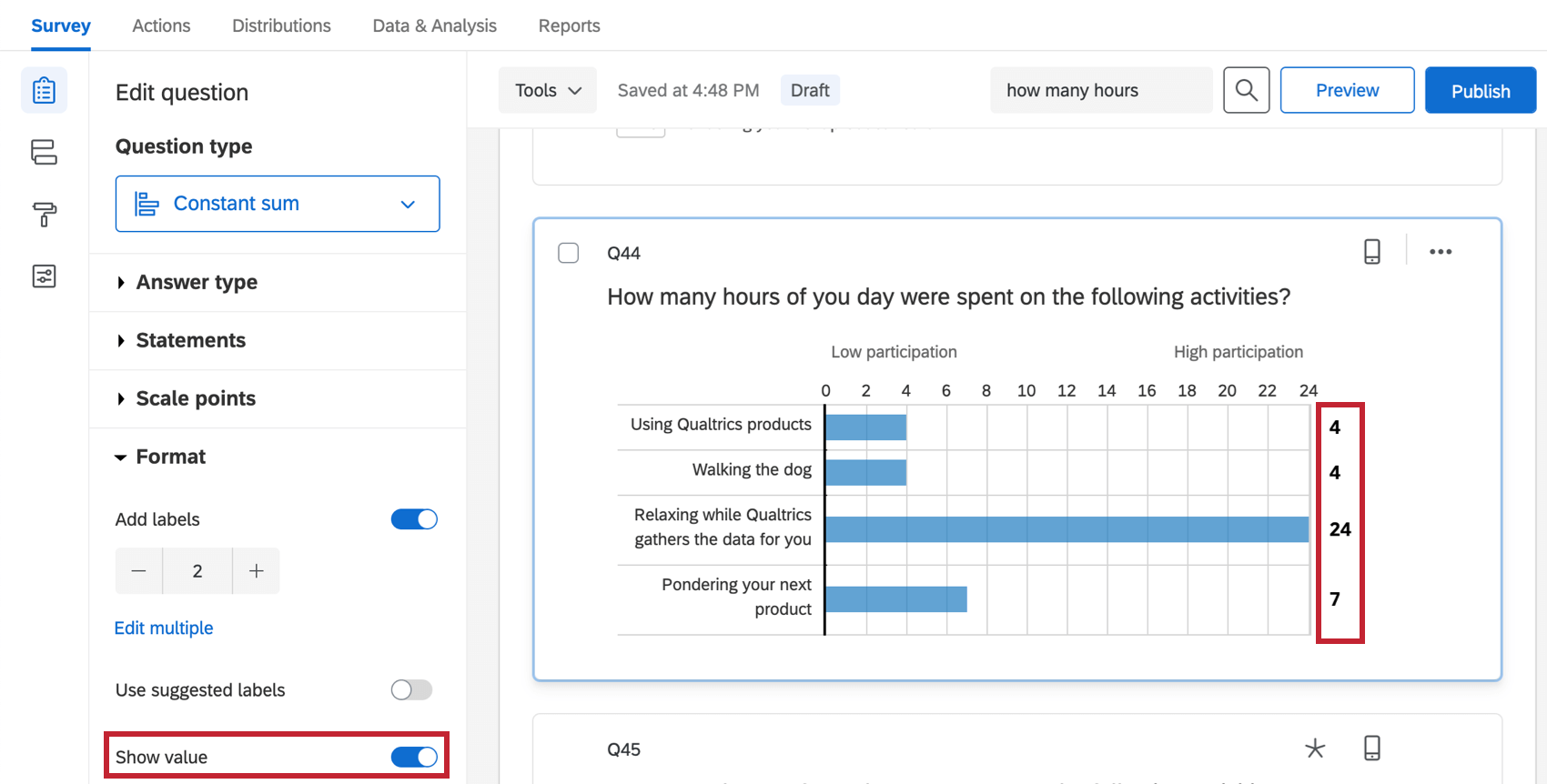The image size is (1547, 784).
Task: Enable Use suggested labels toggle
Action: [411, 690]
